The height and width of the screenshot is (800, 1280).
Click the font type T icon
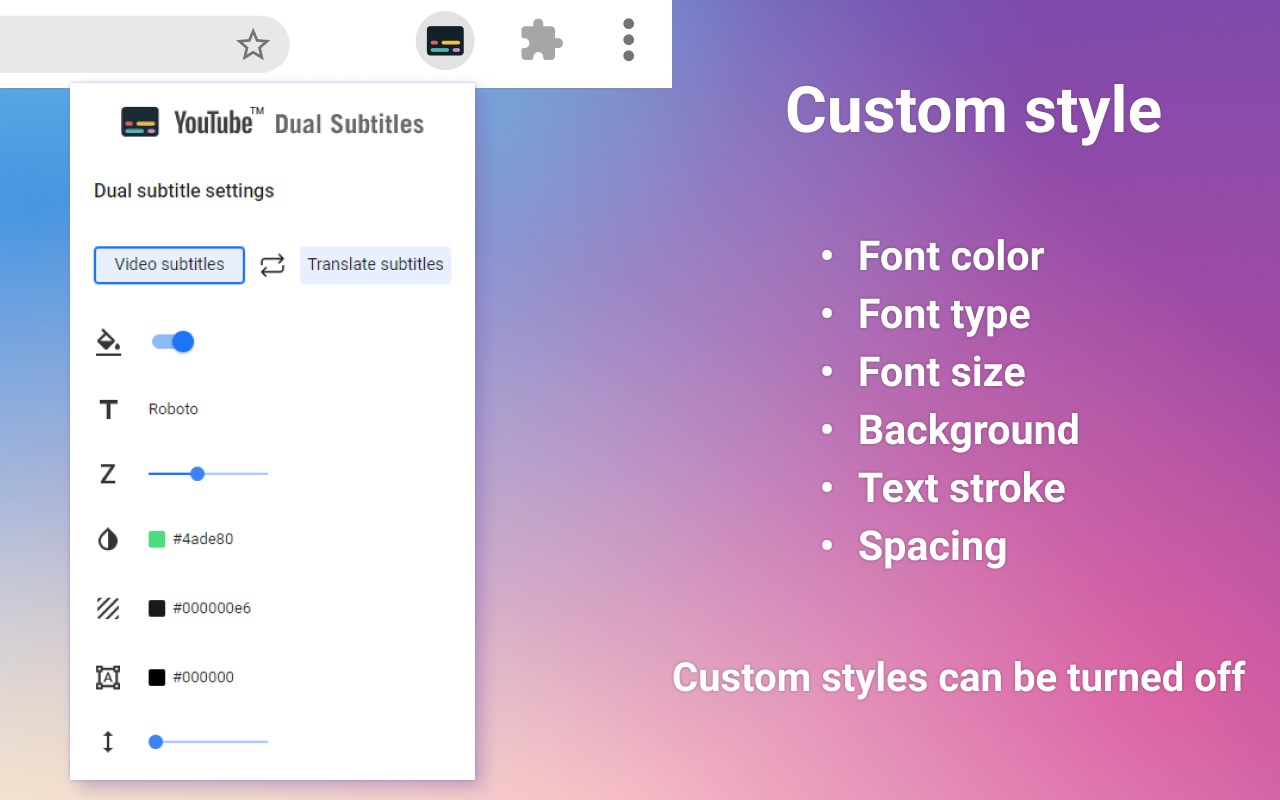click(x=108, y=409)
